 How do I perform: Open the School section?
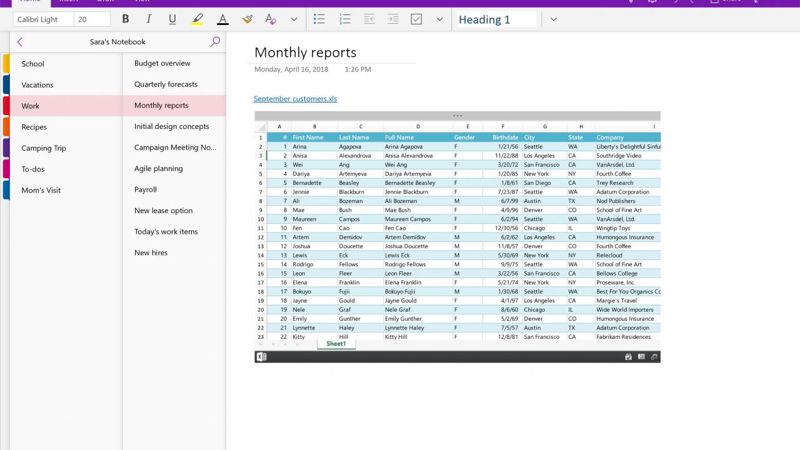click(x=66, y=64)
